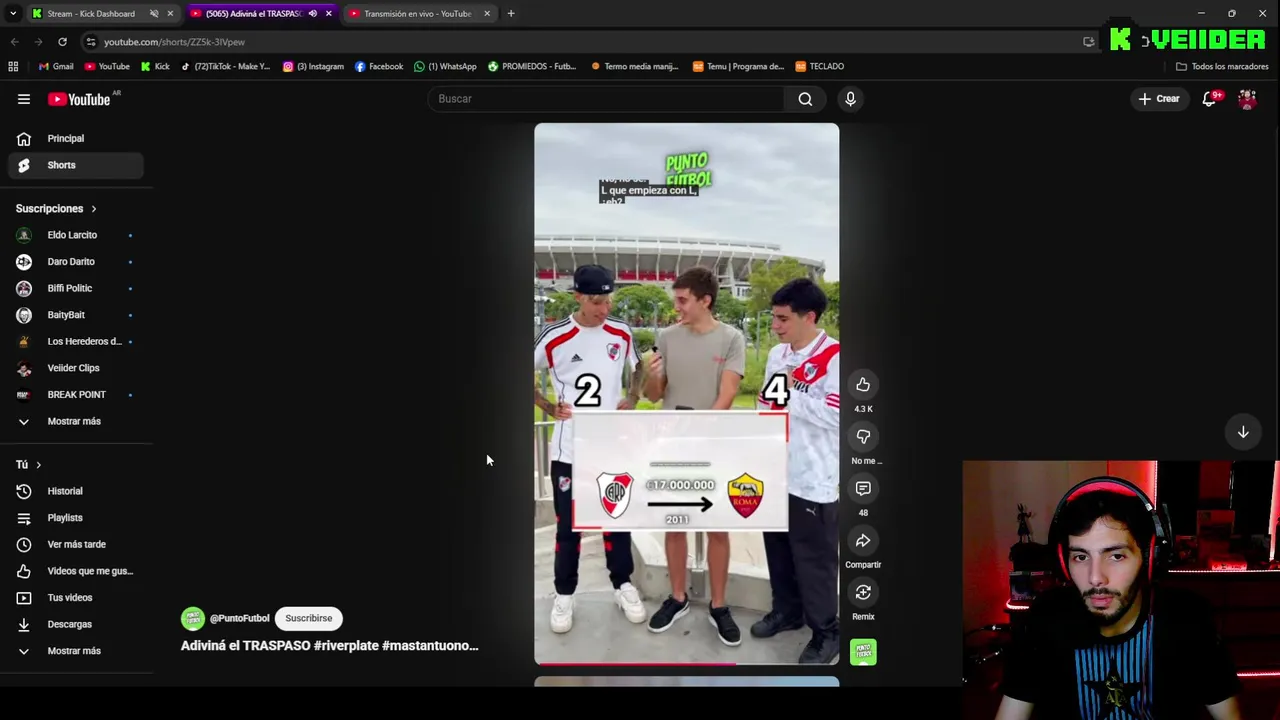
Task: Open Daro Darito subscription channel
Action: pyautogui.click(x=76, y=262)
